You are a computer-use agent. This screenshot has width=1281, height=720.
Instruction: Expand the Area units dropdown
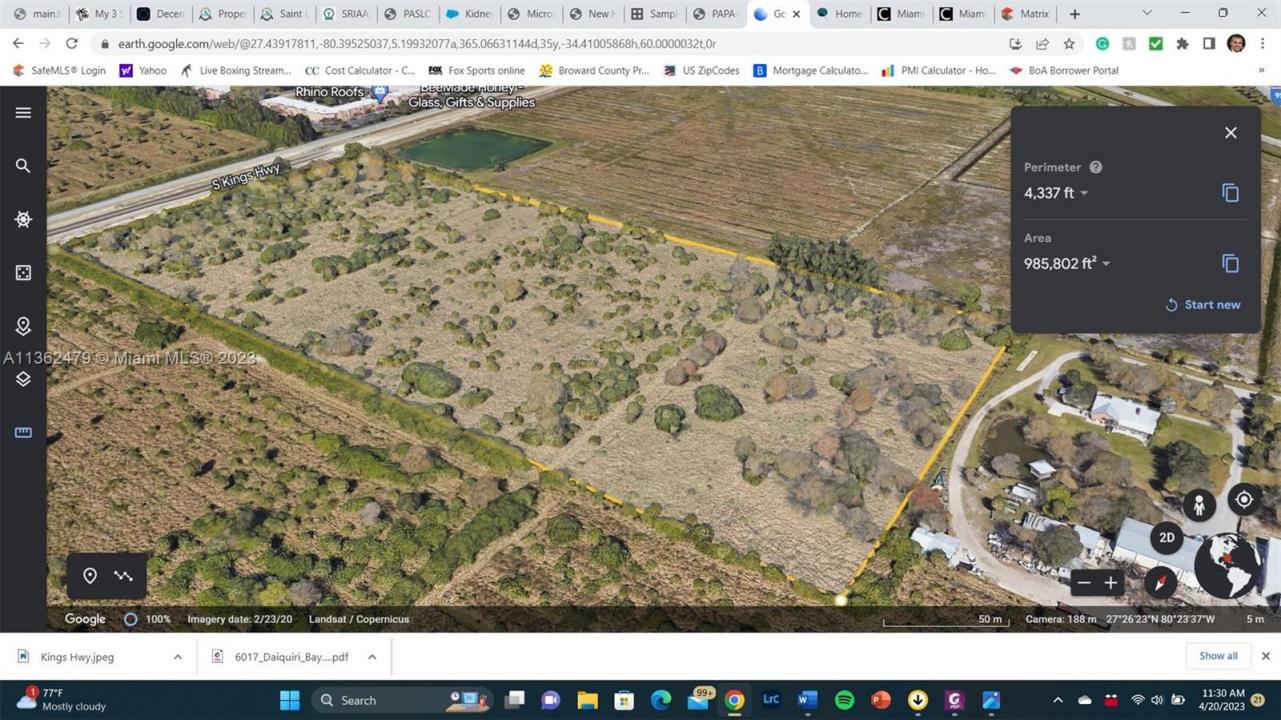(1105, 263)
